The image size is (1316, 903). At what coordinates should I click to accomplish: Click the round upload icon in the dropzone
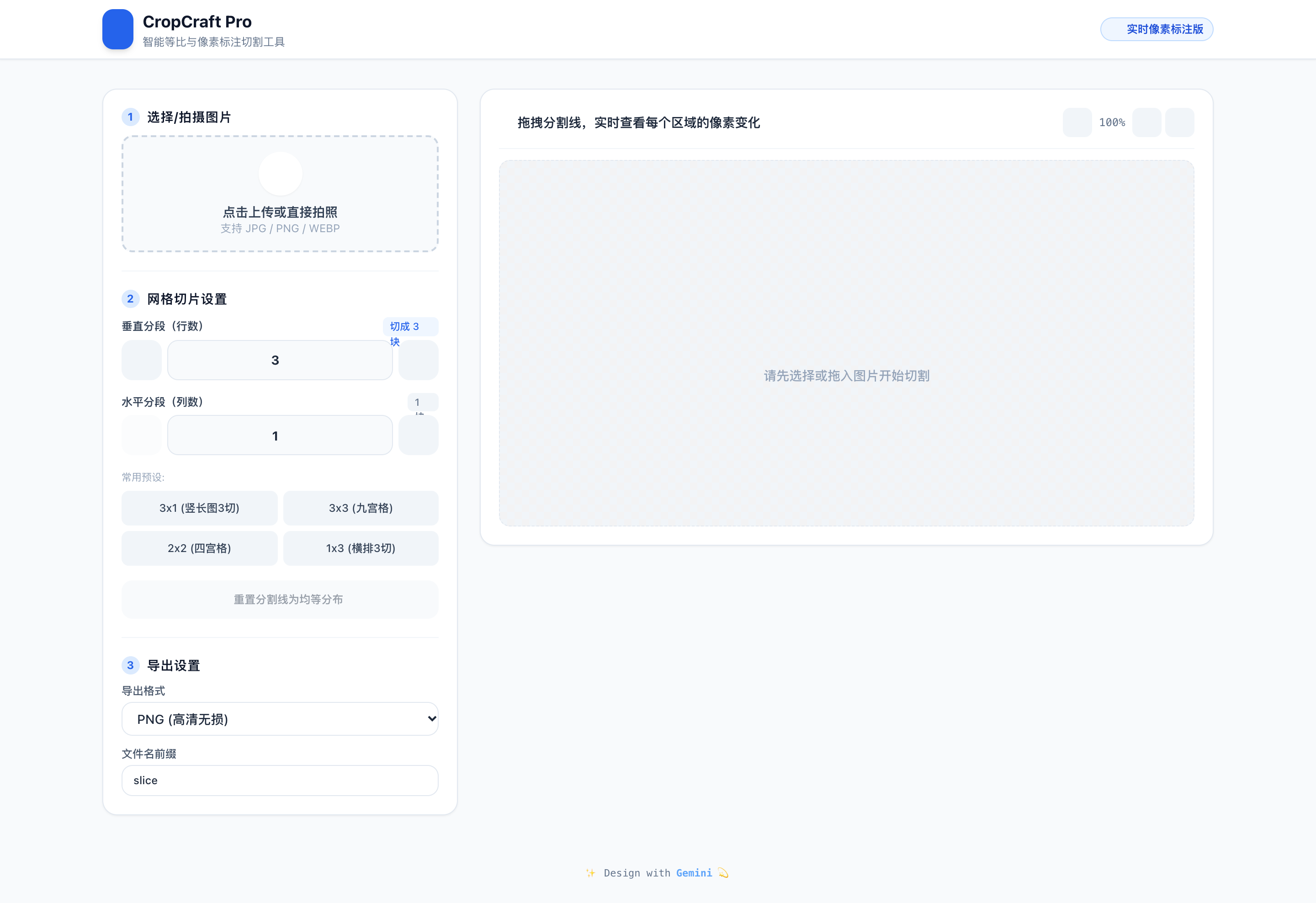[x=280, y=174]
